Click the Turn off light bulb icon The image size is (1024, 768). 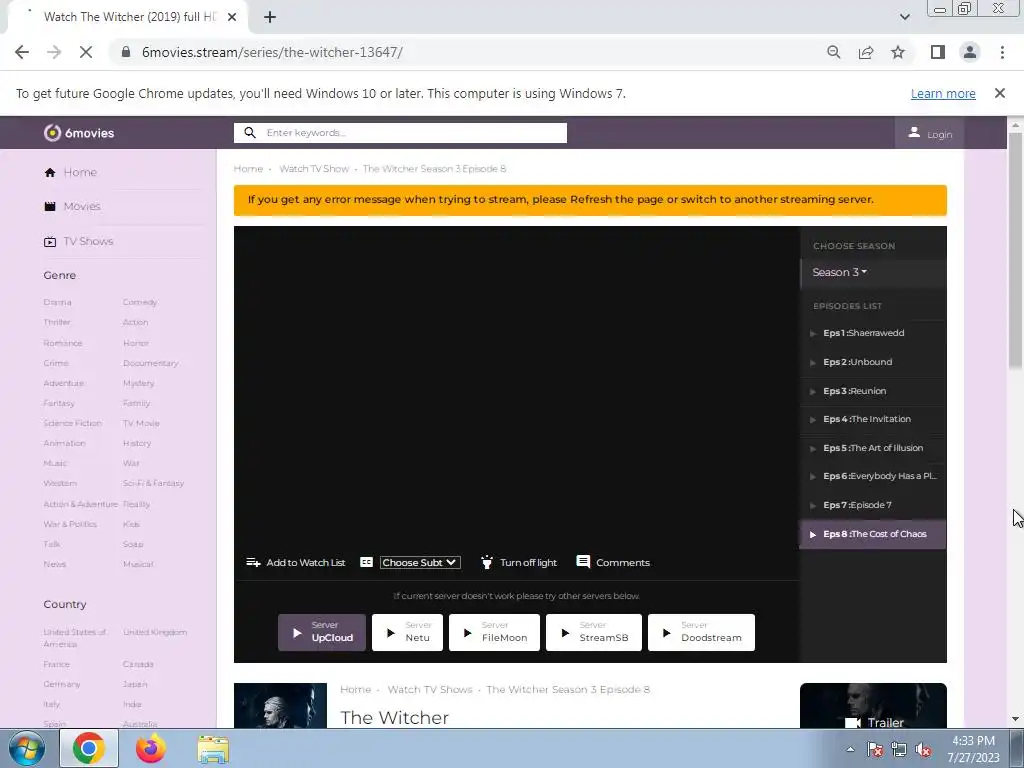(487, 562)
